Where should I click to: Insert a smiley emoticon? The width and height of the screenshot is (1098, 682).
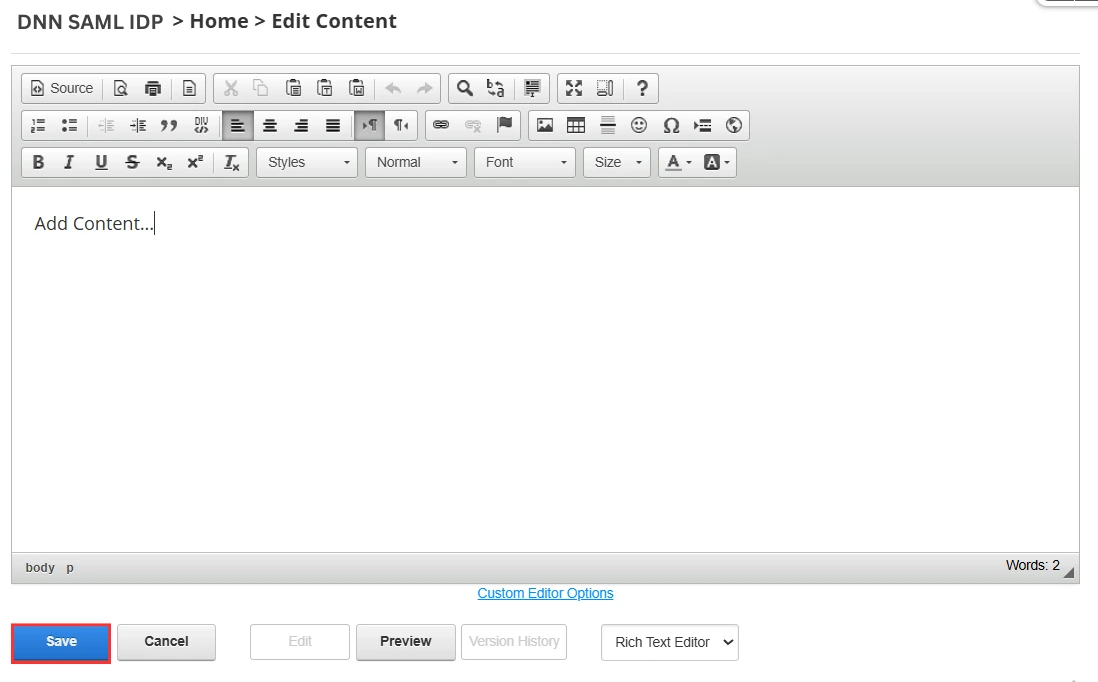coord(640,125)
